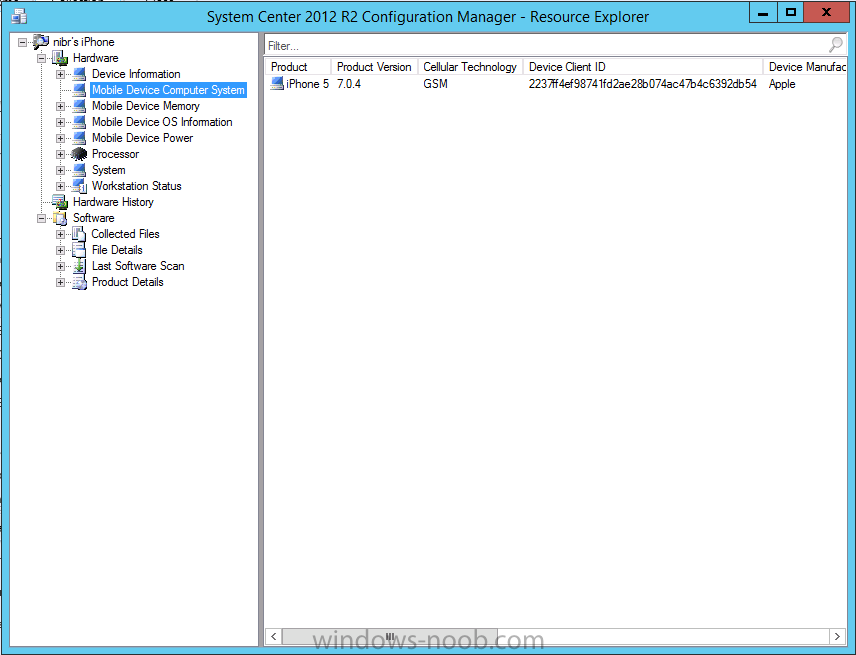Select the Mobile Device Computer System label

pos(168,90)
